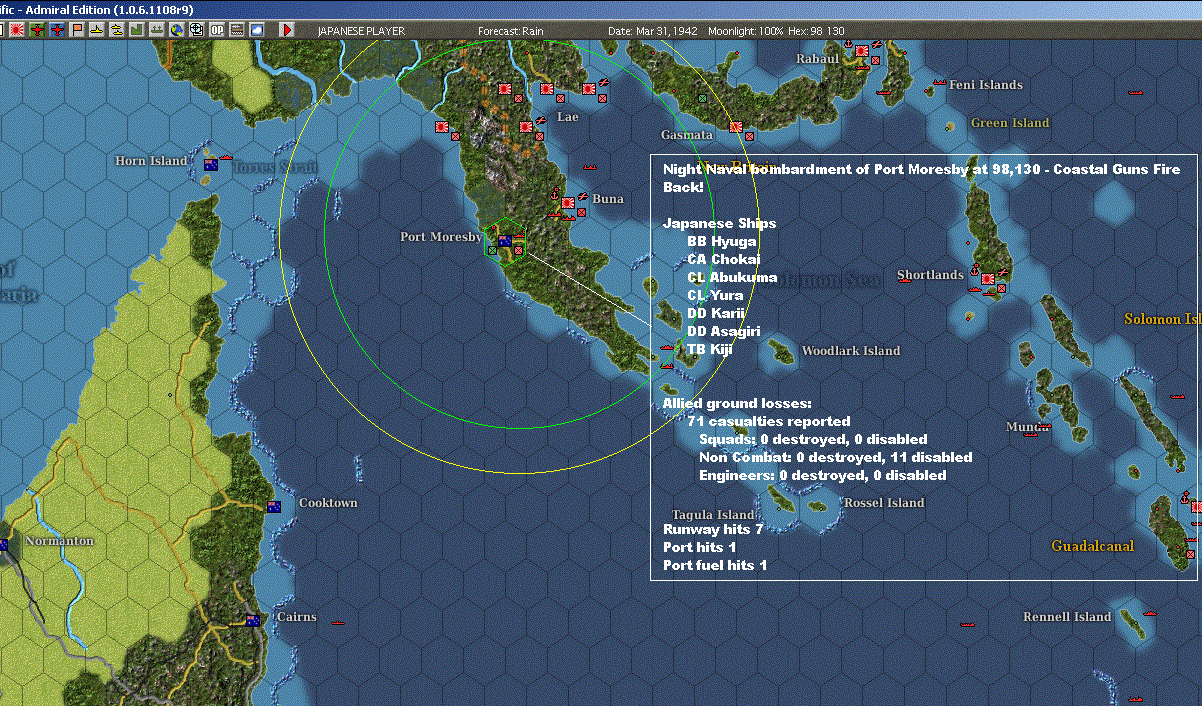The width and height of the screenshot is (1202, 706).
Task: Select the Australian flag base at Cairns
Action: [x=253, y=620]
